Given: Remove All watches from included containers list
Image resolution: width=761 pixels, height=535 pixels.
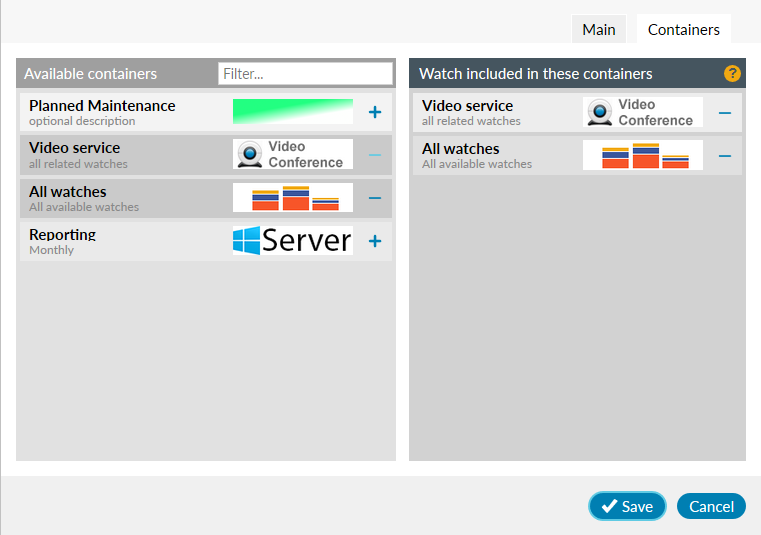Looking at the screenshot, I should tap(725, 156).
